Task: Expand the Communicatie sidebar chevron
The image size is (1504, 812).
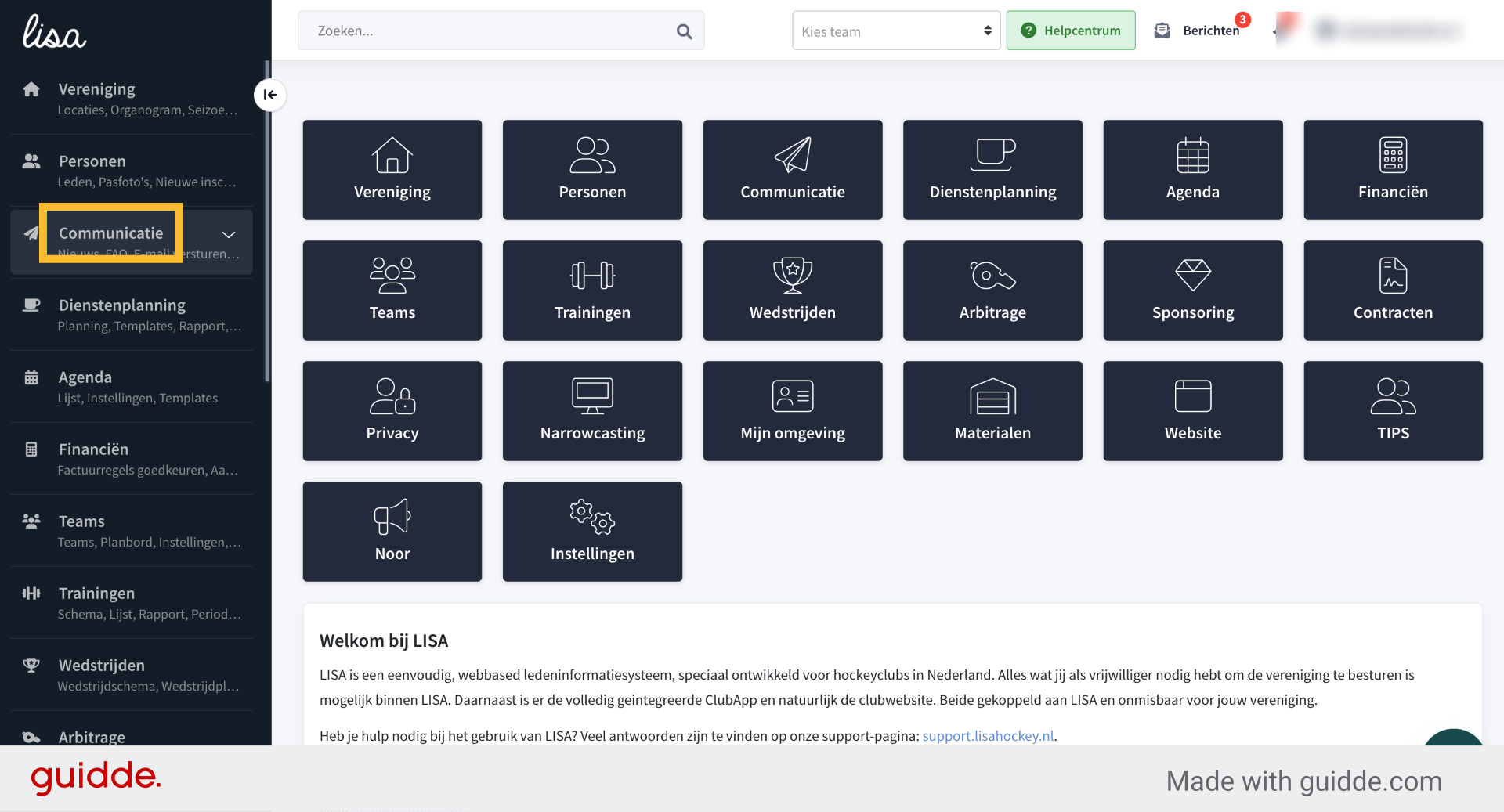Action: (x=229, y=234)
